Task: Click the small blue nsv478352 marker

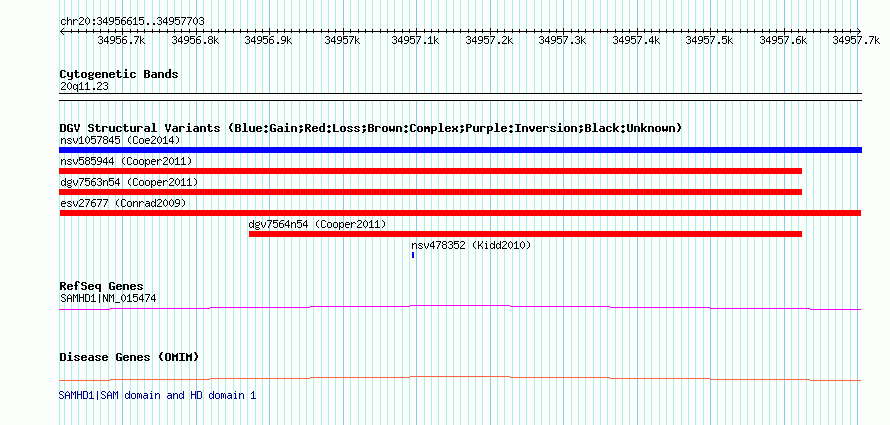Action: click(x=413, y=255)
